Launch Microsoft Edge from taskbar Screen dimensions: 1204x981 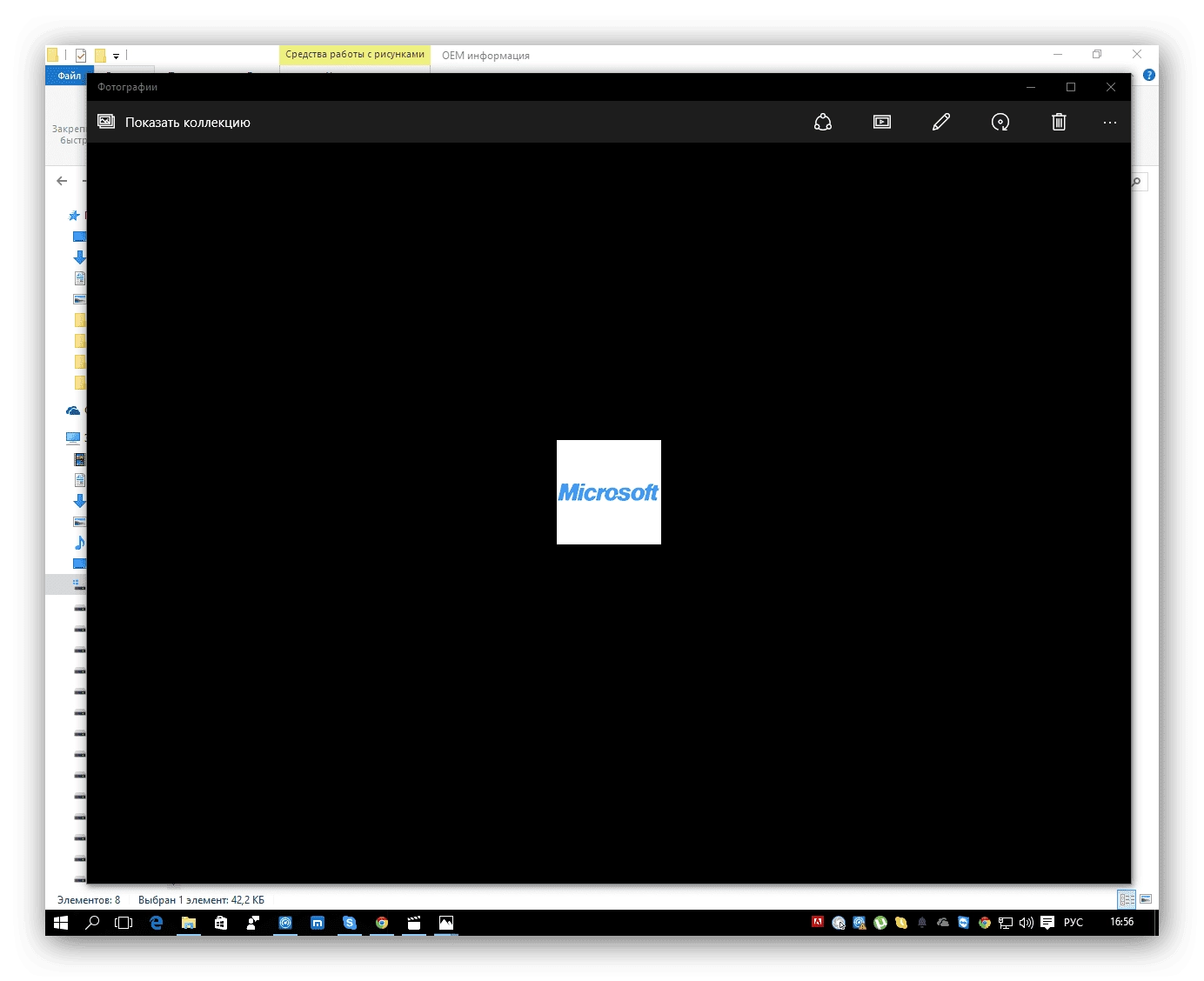click(x=157, y=923)
